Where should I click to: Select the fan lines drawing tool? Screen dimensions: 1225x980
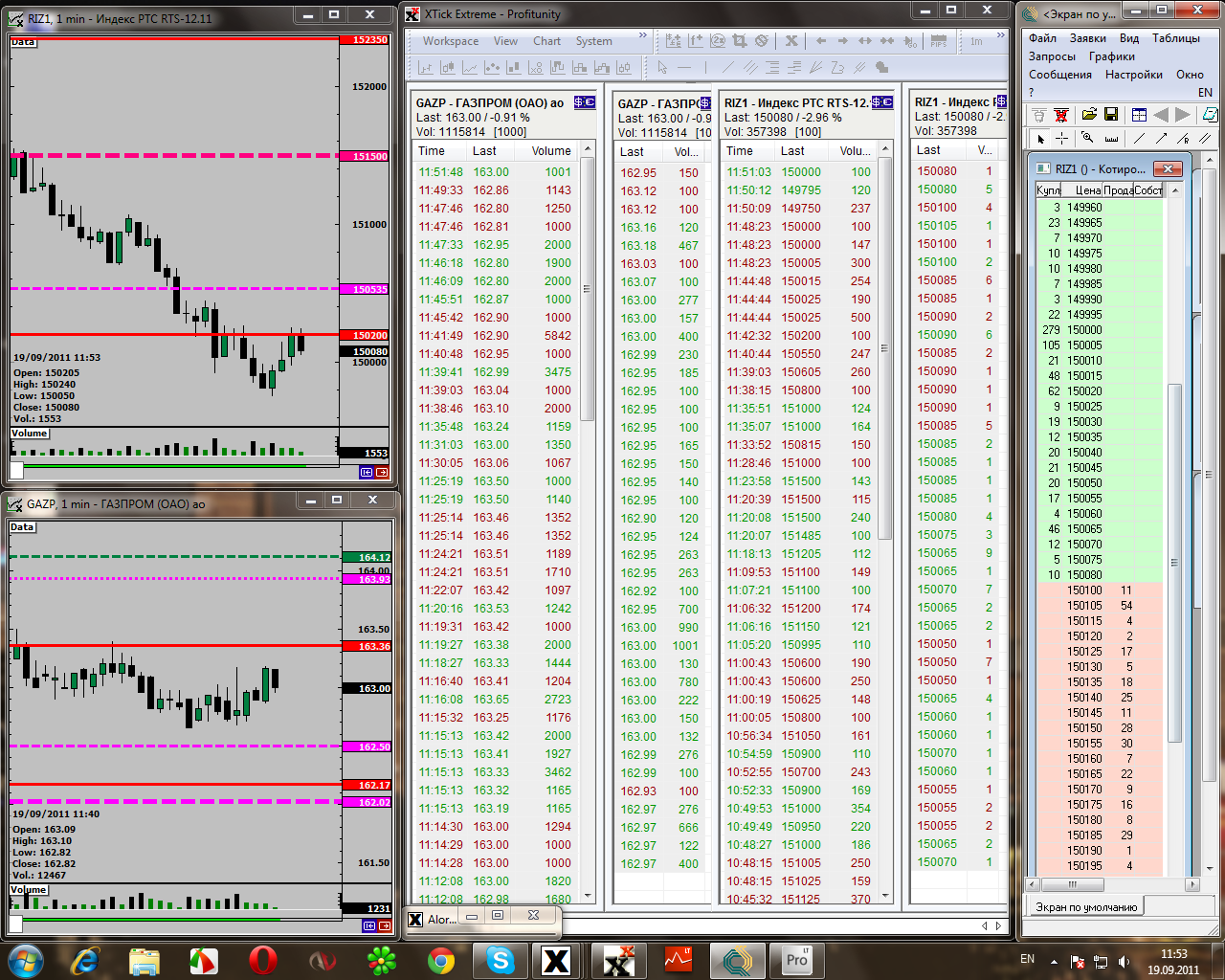pyautogui.click(x=815, y=68)
